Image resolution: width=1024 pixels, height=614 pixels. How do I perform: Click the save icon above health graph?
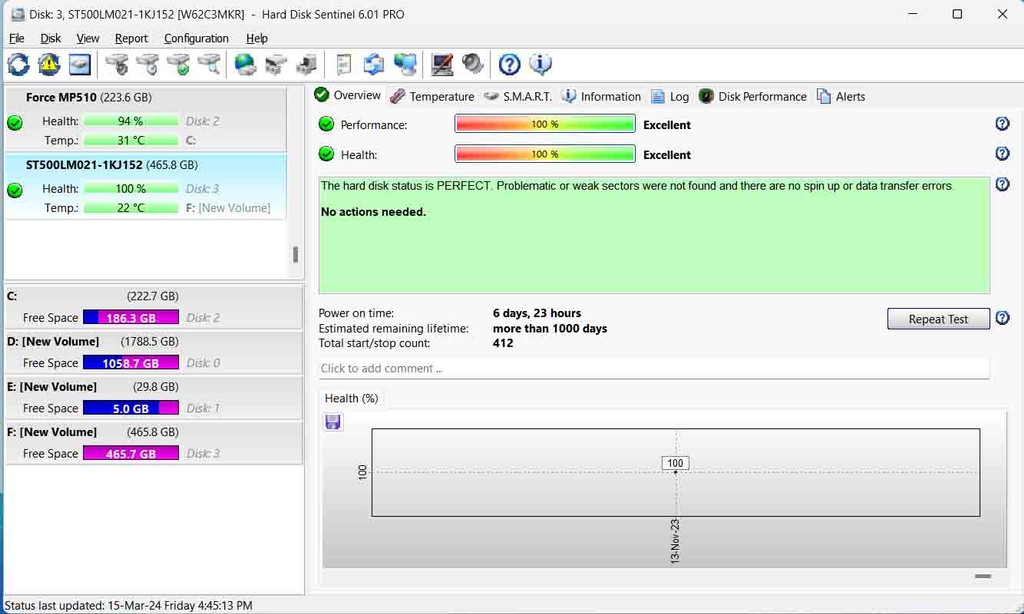click(333, 422)
